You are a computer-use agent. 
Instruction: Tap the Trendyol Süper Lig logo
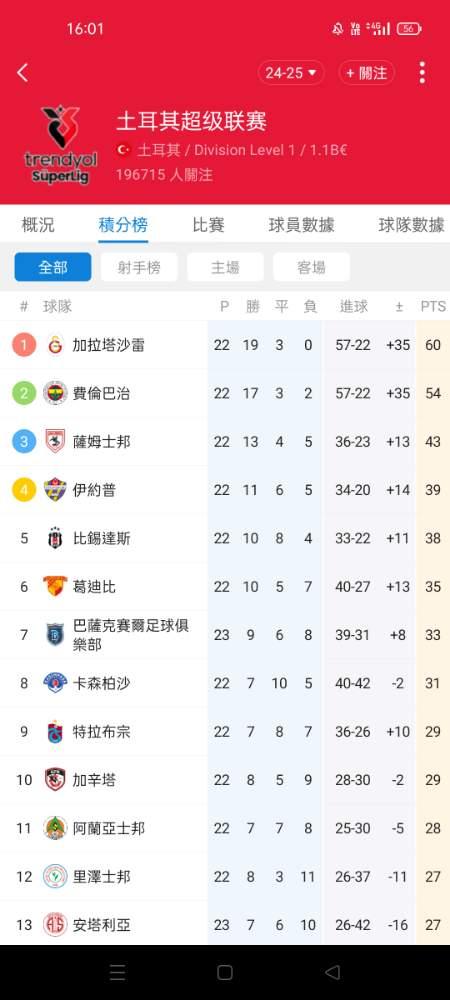61,145
